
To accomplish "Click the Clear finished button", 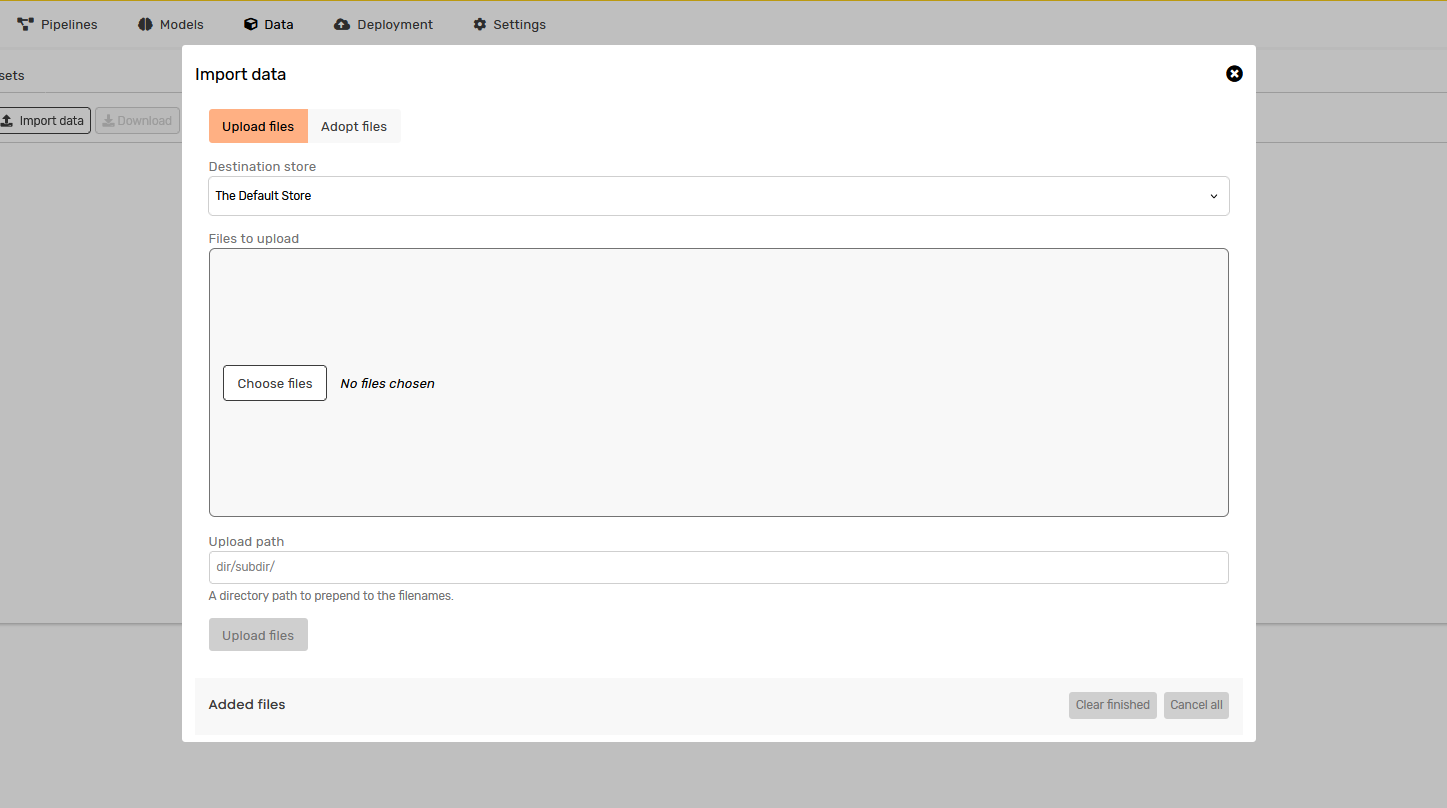I will 1112,705.
